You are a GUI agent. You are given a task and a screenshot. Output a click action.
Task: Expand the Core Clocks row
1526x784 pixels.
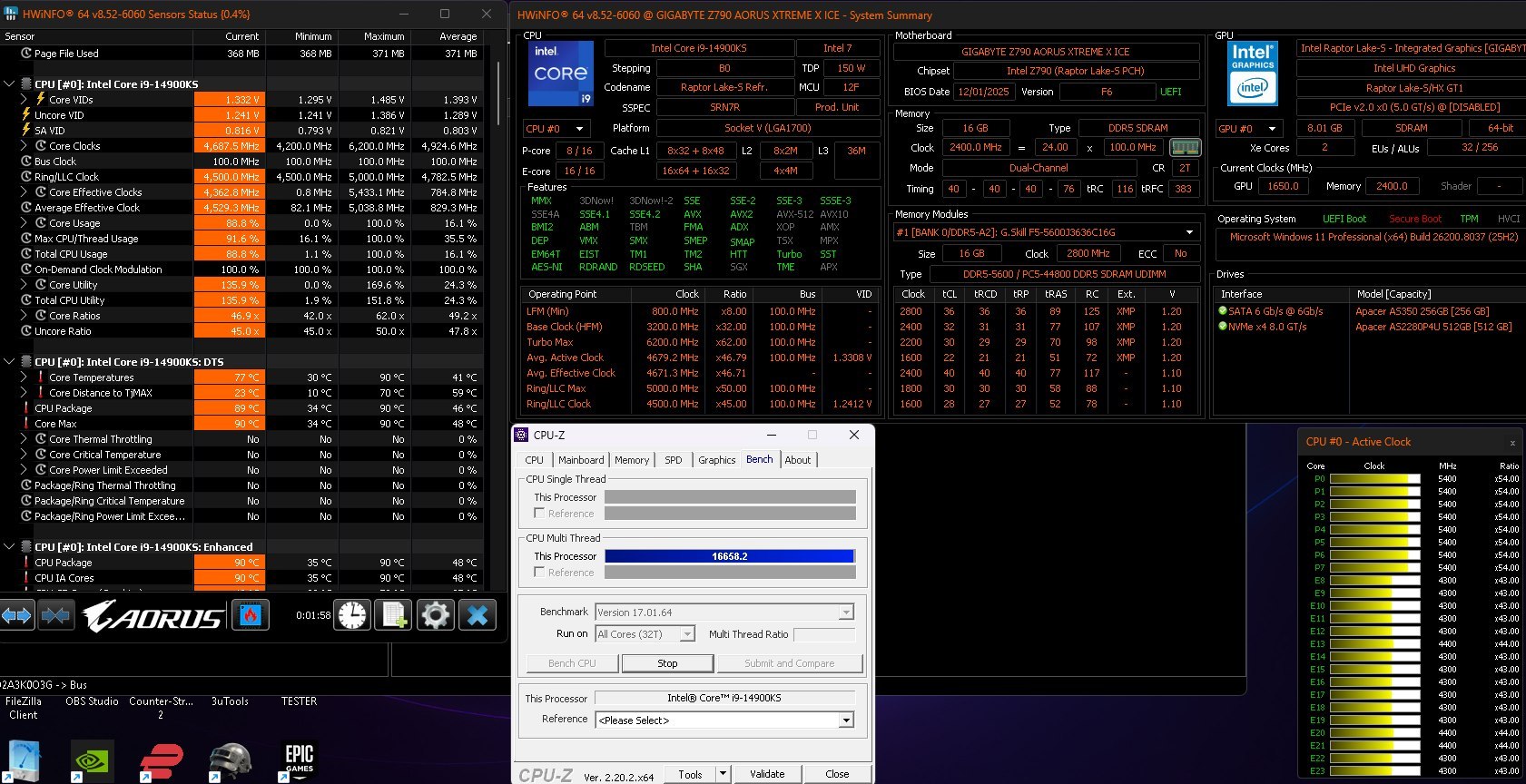24,145
